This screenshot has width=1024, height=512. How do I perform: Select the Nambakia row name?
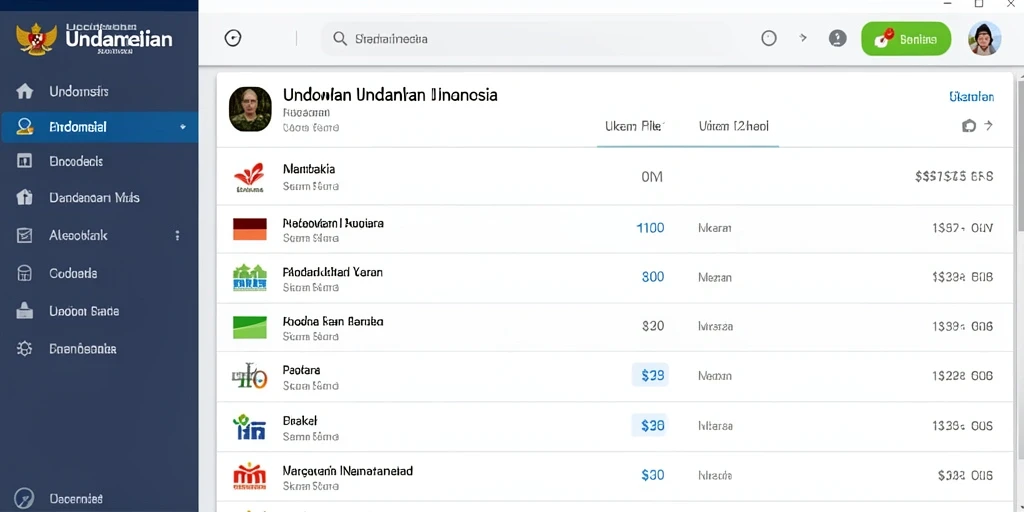coord(309,169)
